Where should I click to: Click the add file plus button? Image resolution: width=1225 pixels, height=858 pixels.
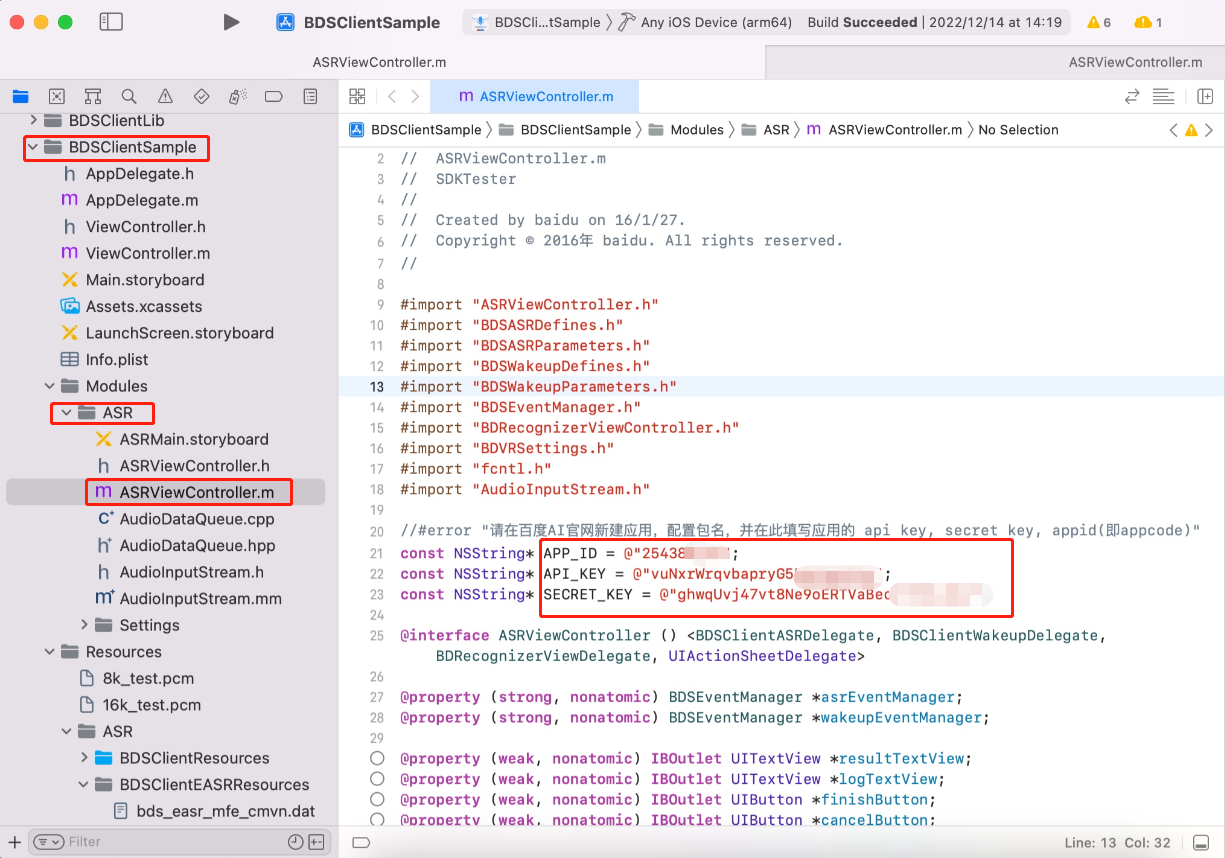pyautogui.click(x=14, y=842)
